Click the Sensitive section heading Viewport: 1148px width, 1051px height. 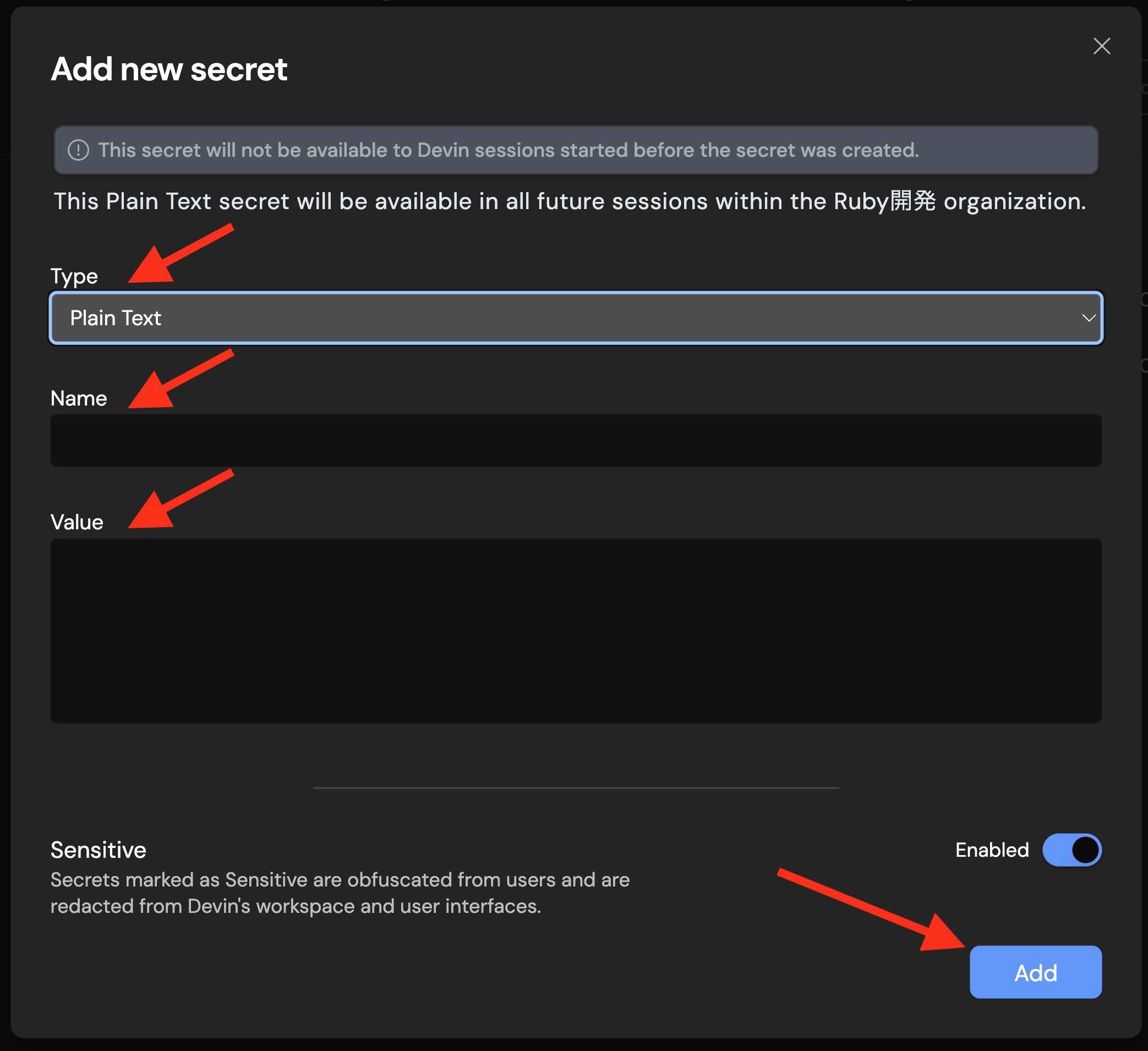tap(98, 850)
